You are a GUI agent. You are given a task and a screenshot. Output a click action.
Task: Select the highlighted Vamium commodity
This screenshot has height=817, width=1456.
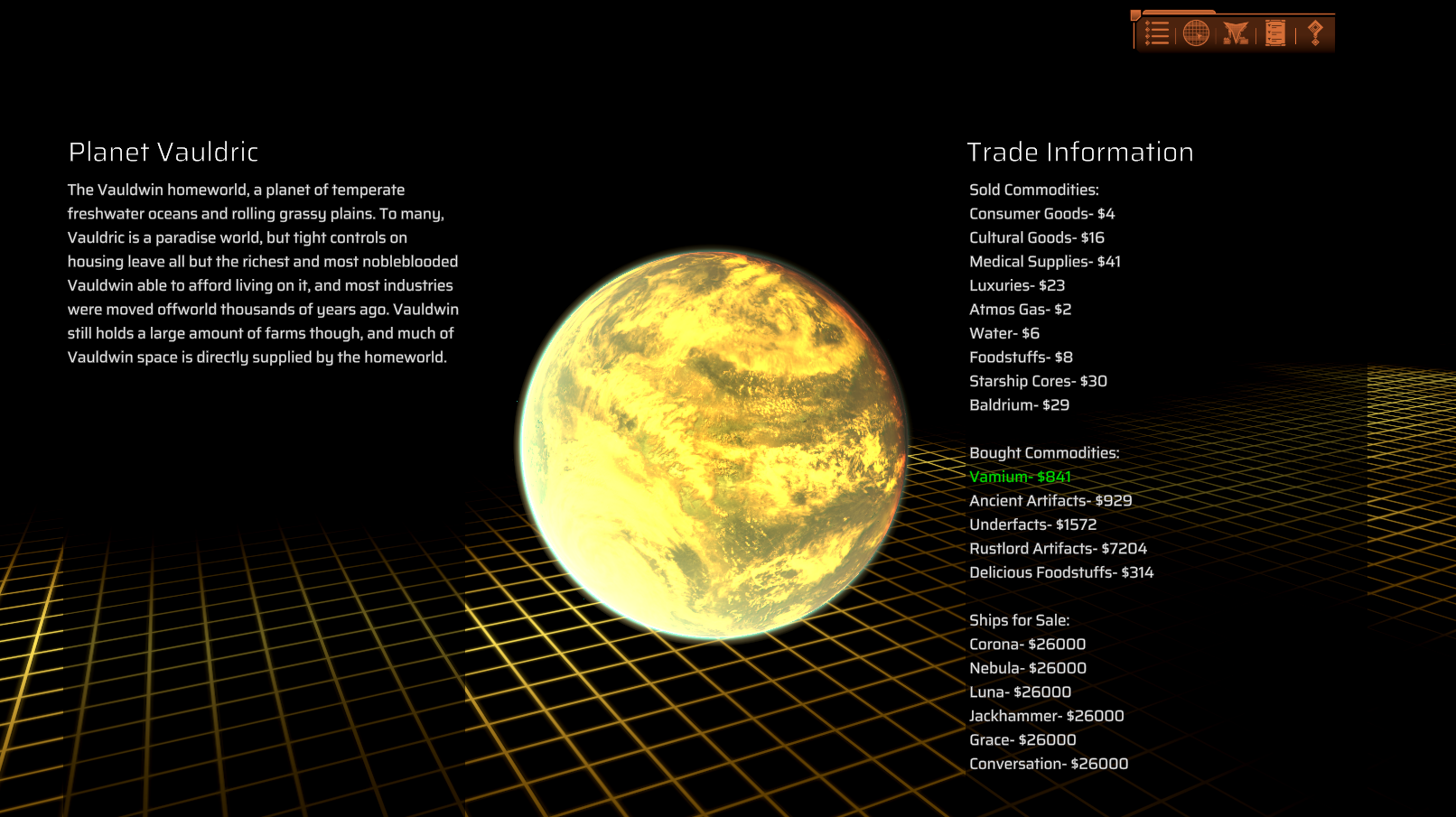tap(1020, 477)
